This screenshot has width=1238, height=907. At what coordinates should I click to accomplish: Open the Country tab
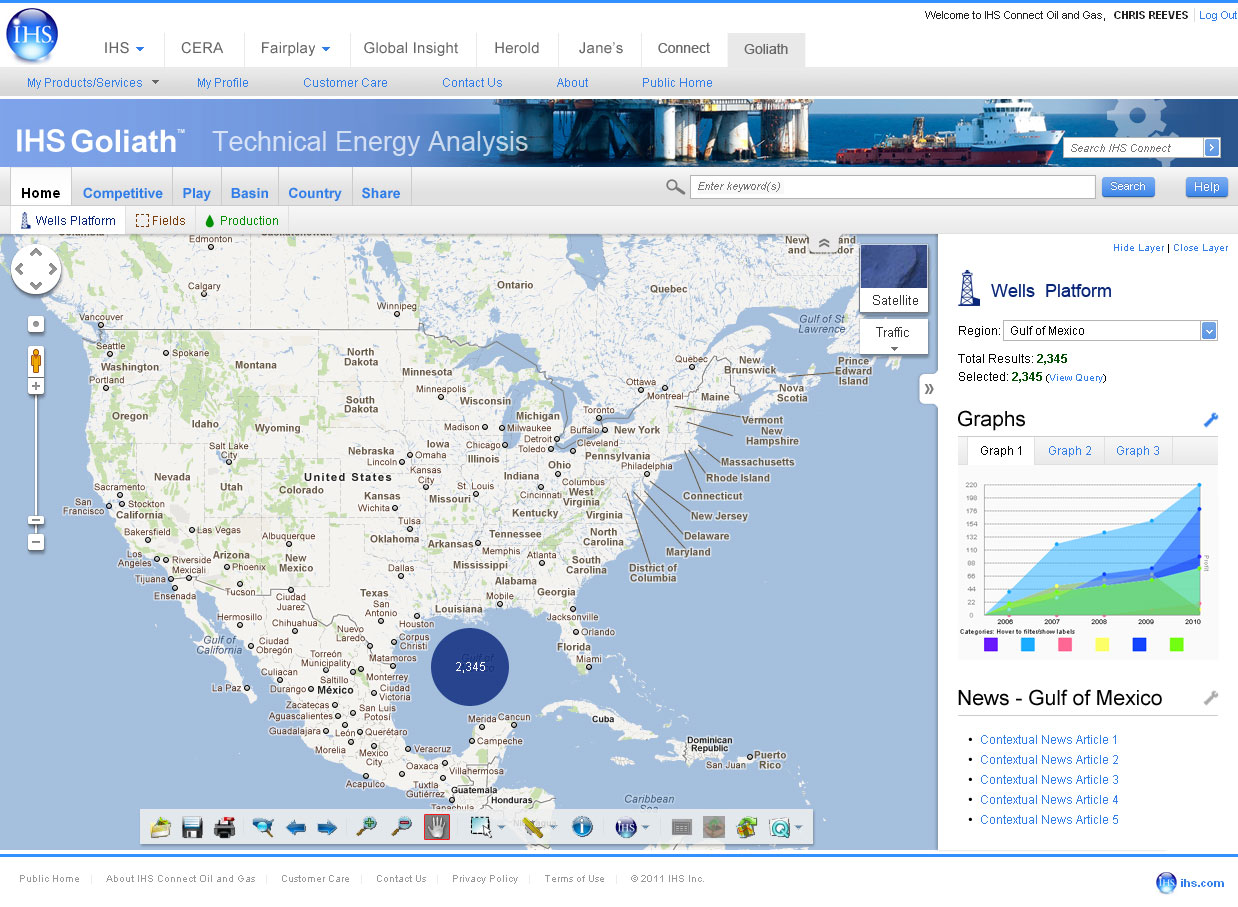click(x=314, y=193)
